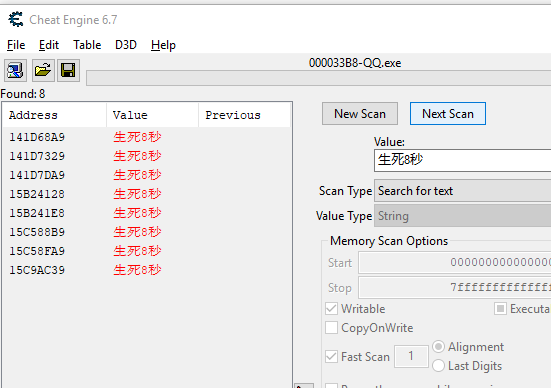
Task: Open the File menu
Action: 16,45
